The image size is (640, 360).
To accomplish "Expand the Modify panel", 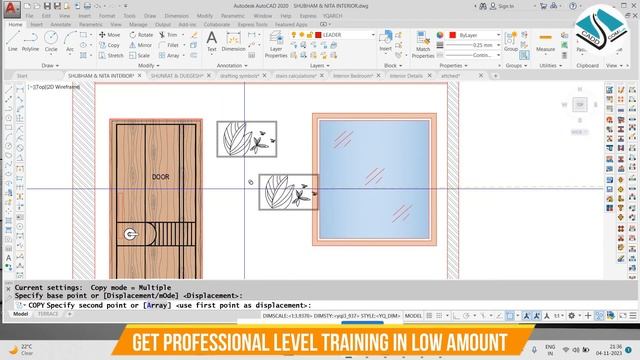I will 149,65.
